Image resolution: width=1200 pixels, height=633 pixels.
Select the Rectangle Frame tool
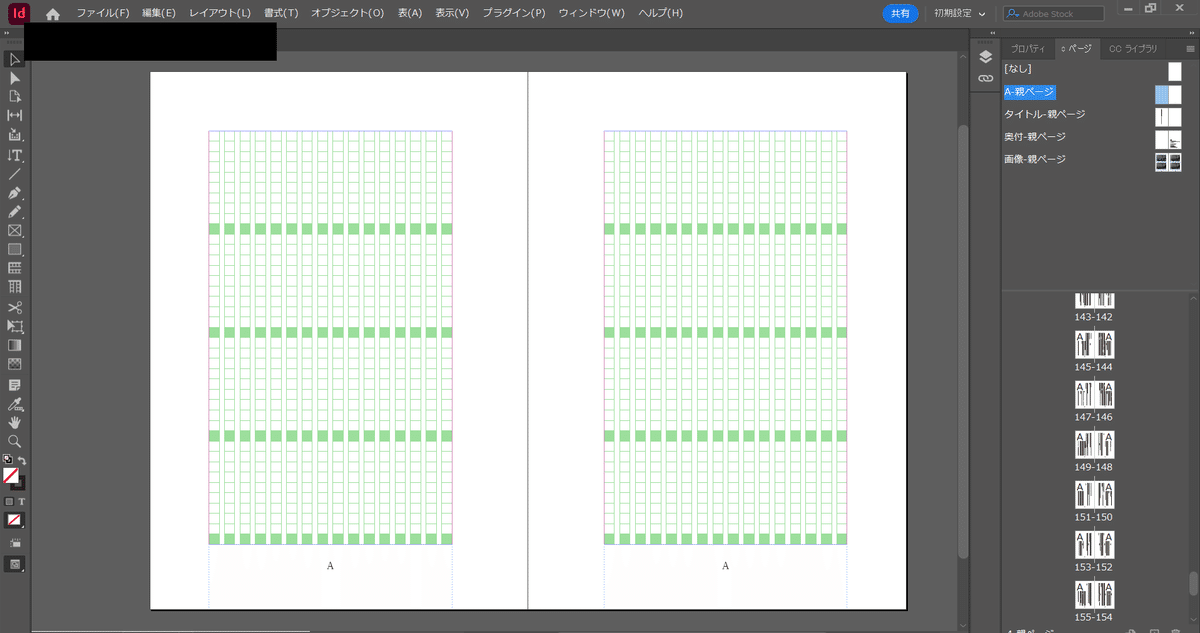click(15, 231)
